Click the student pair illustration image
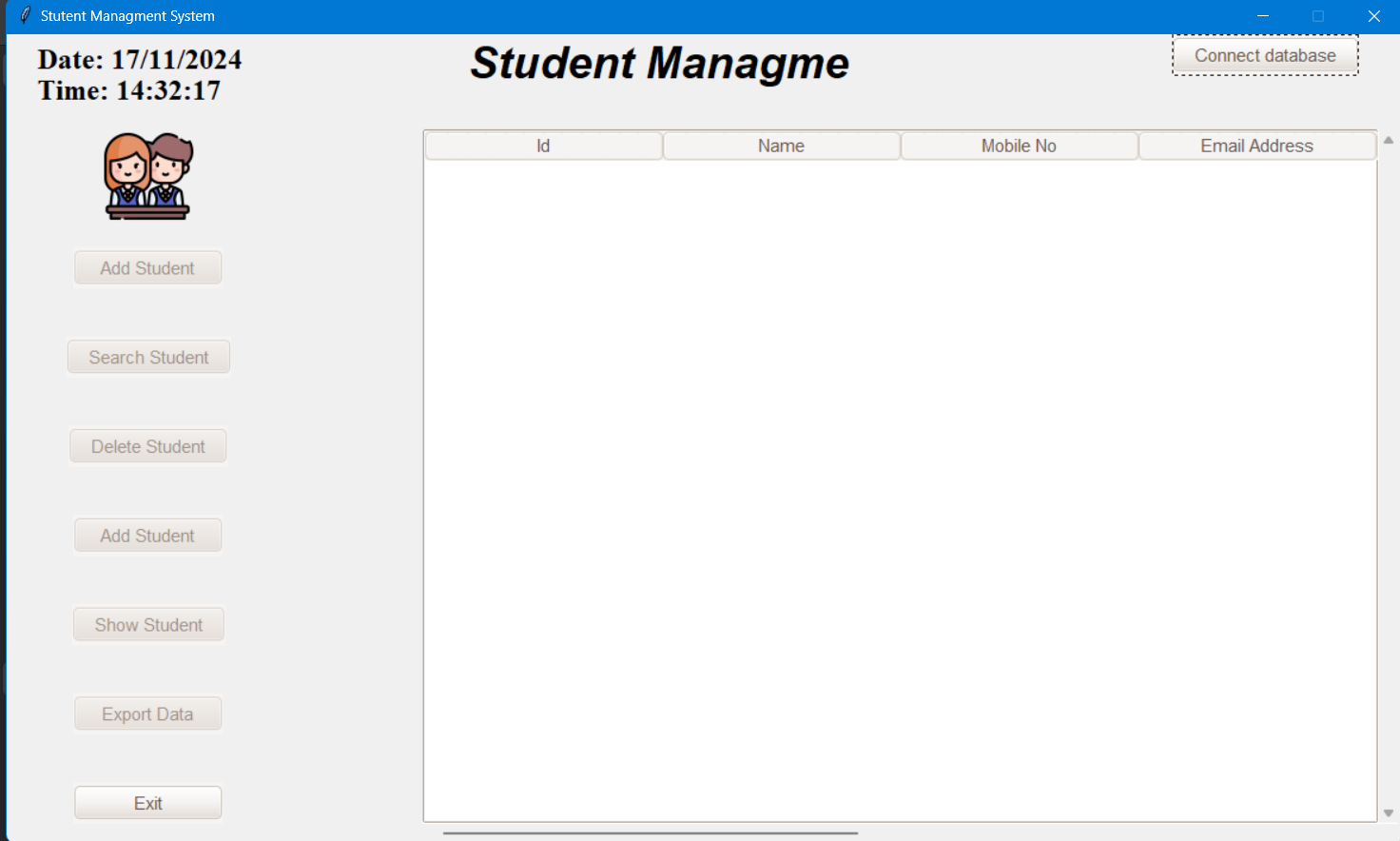The width and height of the screenshot is (1400, 841). click(147, 176)
